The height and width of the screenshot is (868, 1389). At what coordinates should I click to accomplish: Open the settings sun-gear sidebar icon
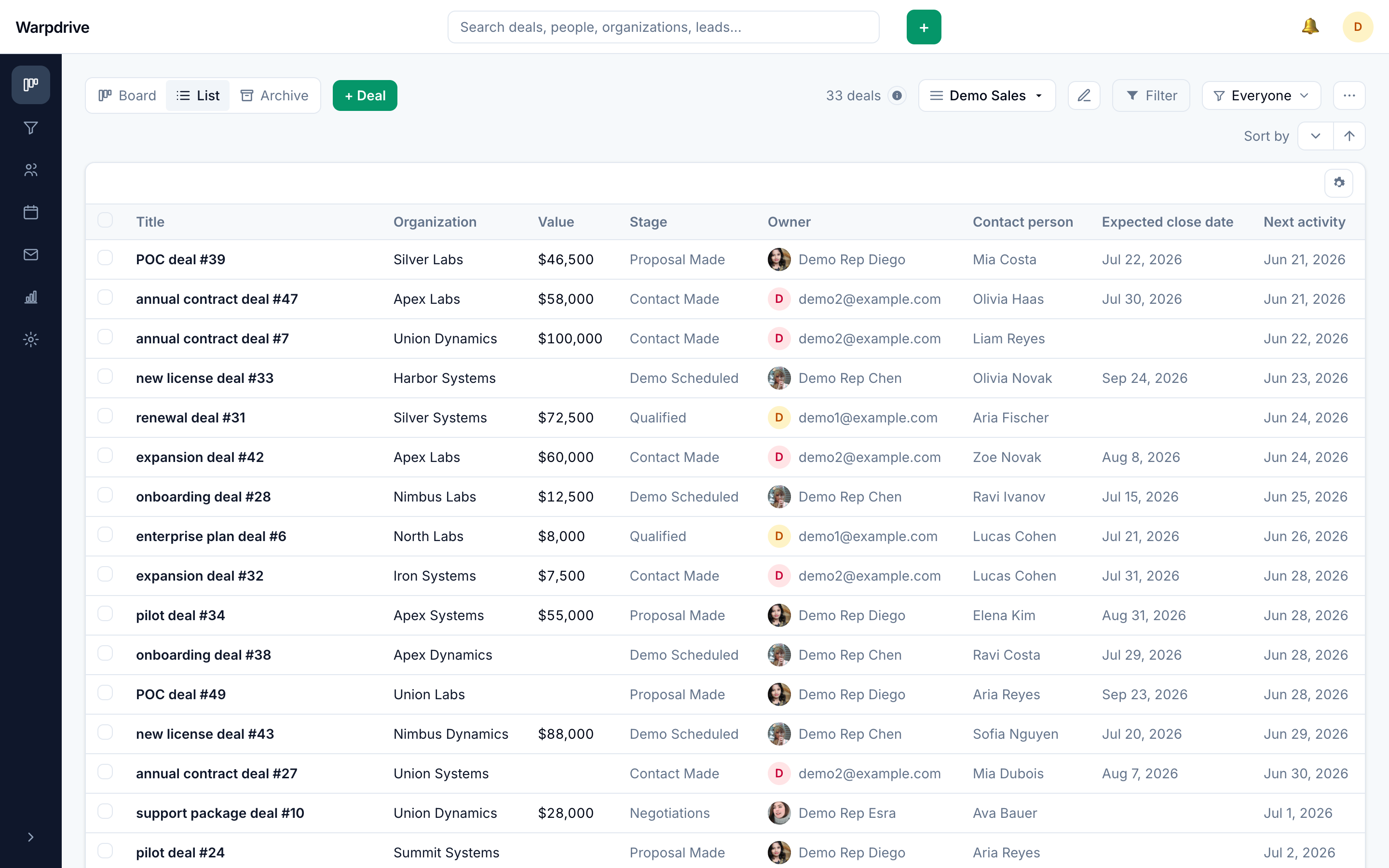30,340
